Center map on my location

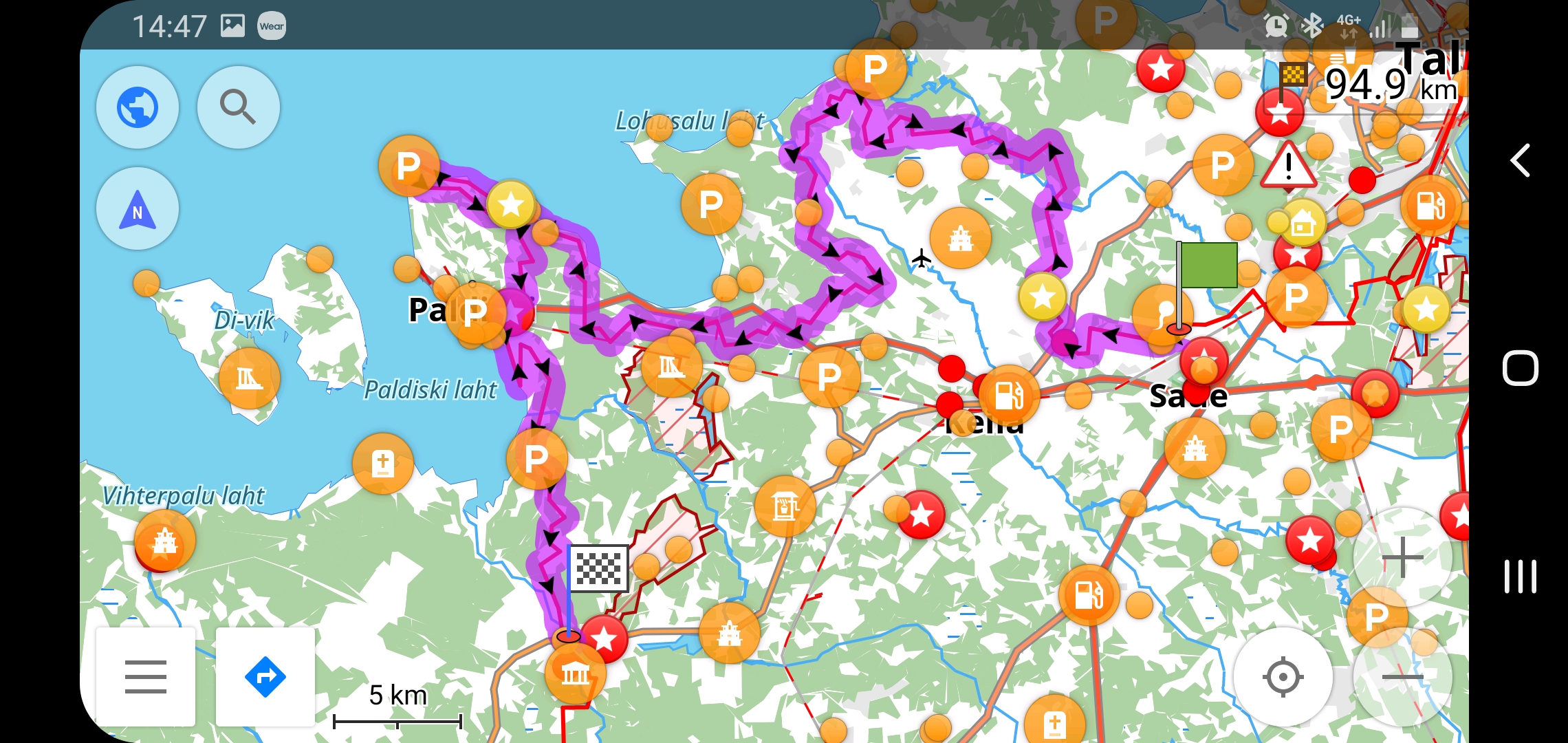(x=1283, y=677)
